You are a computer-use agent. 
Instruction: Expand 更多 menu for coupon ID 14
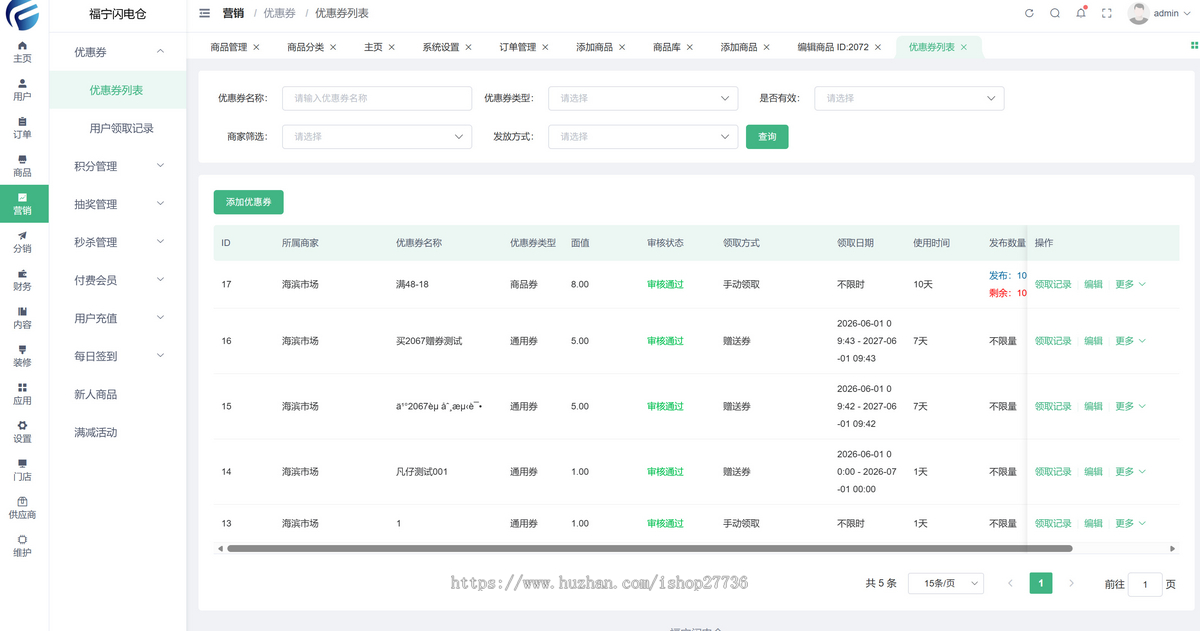tap(1130, 471)
